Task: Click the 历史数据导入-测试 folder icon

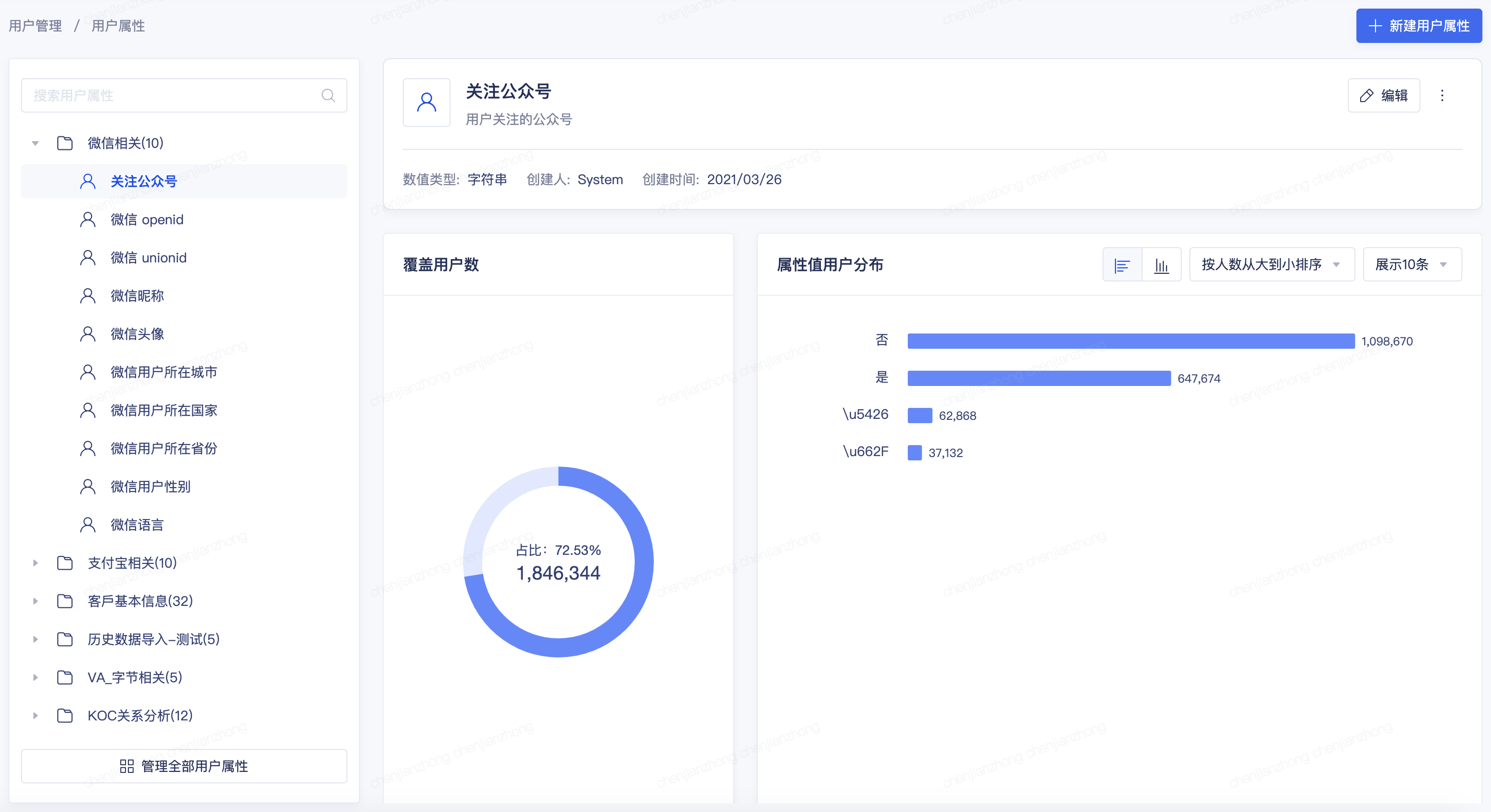Action: pyautogui.click(x=65, y=639)
